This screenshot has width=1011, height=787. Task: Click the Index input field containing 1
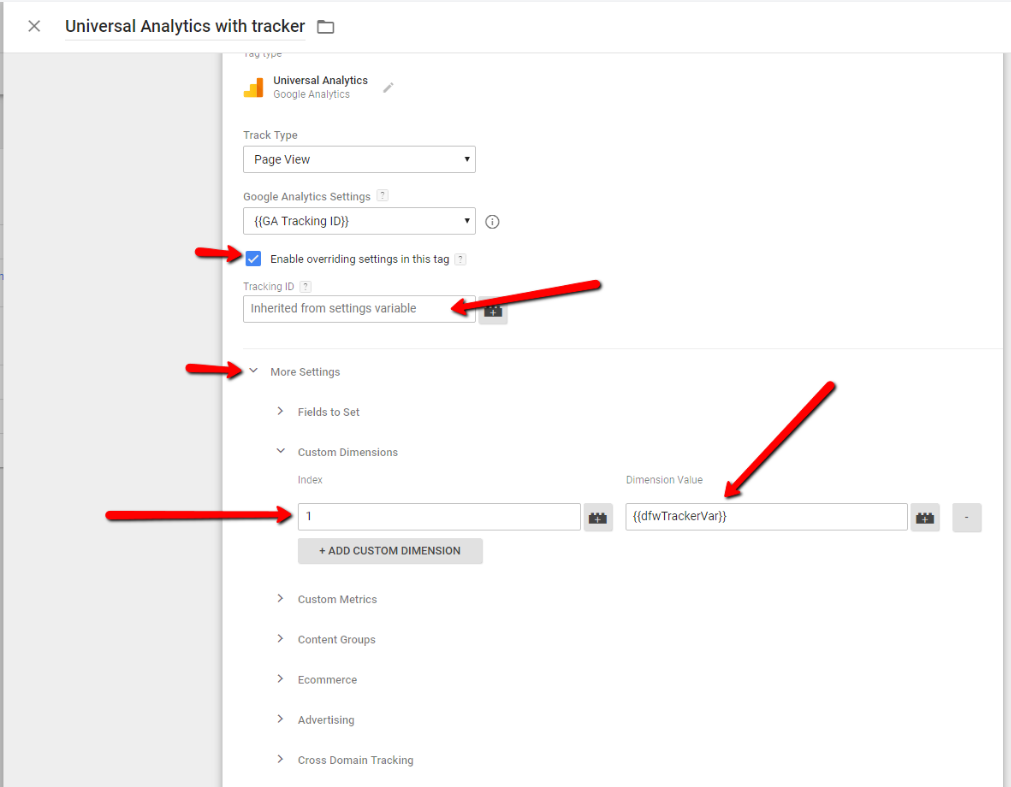pos(439,517)
